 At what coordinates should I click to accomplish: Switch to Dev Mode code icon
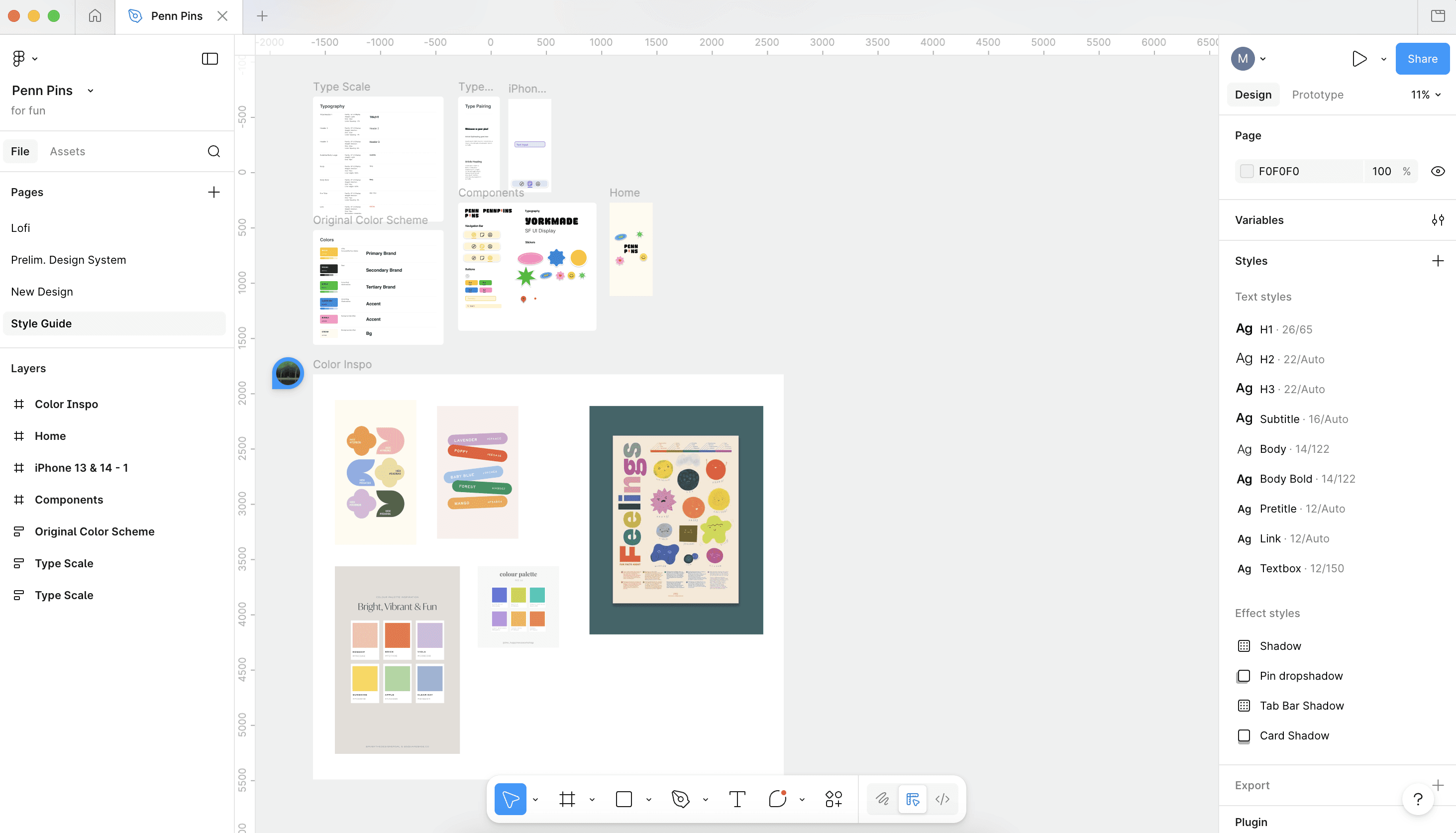[x=942, y=799]
